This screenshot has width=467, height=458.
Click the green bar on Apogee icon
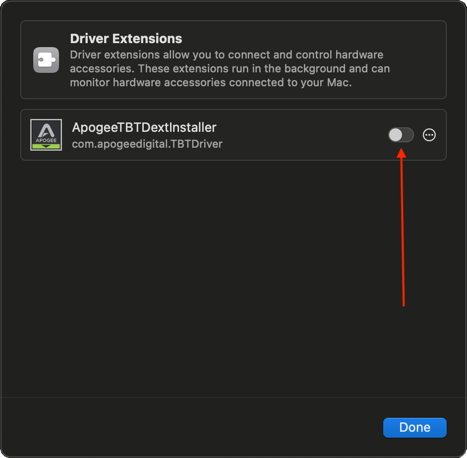click(x=46, y=146)
